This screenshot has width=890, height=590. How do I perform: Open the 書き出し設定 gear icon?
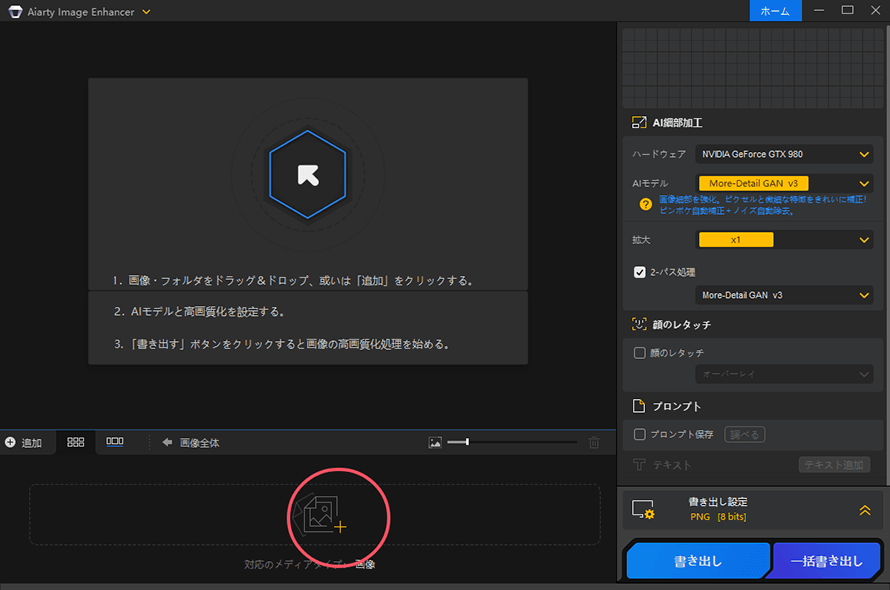pos(646,509)
